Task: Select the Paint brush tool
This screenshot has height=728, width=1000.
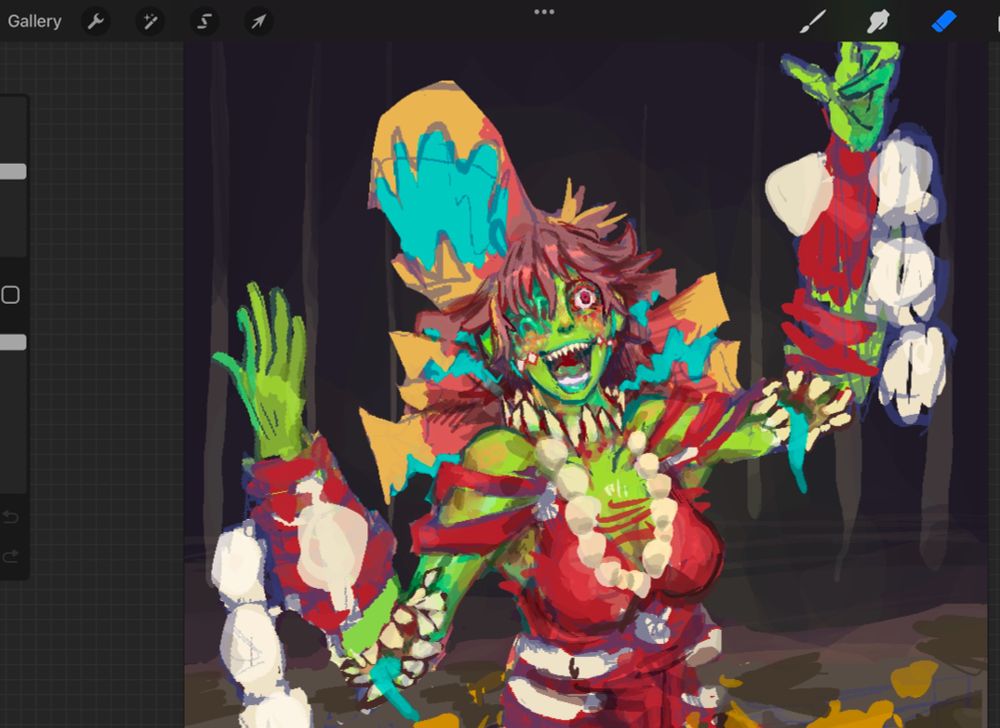Action: (x=812, y=21)
